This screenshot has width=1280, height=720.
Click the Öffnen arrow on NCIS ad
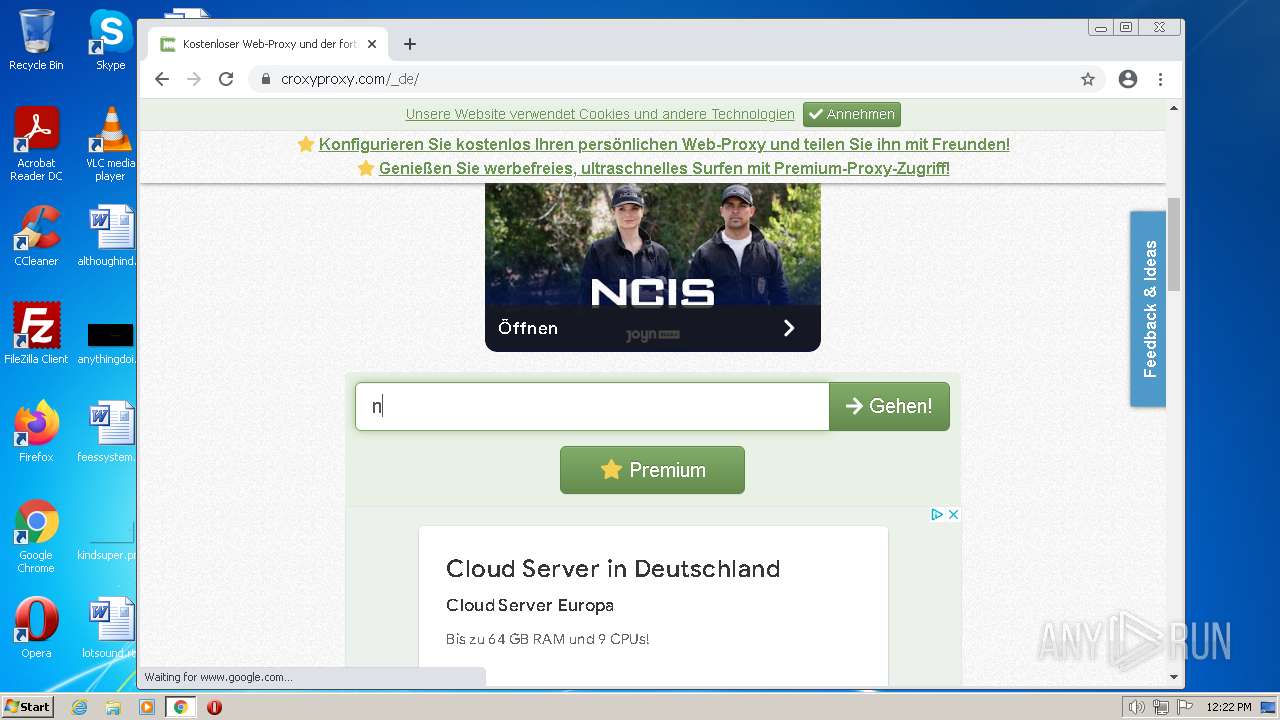(789, 328)
